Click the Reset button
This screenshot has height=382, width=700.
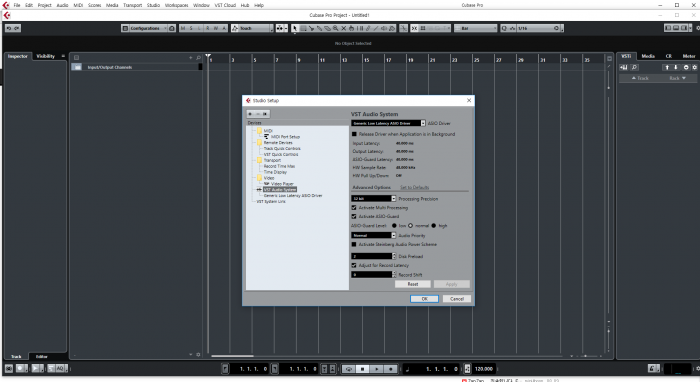pyautogui.click(x=413, y=284)
